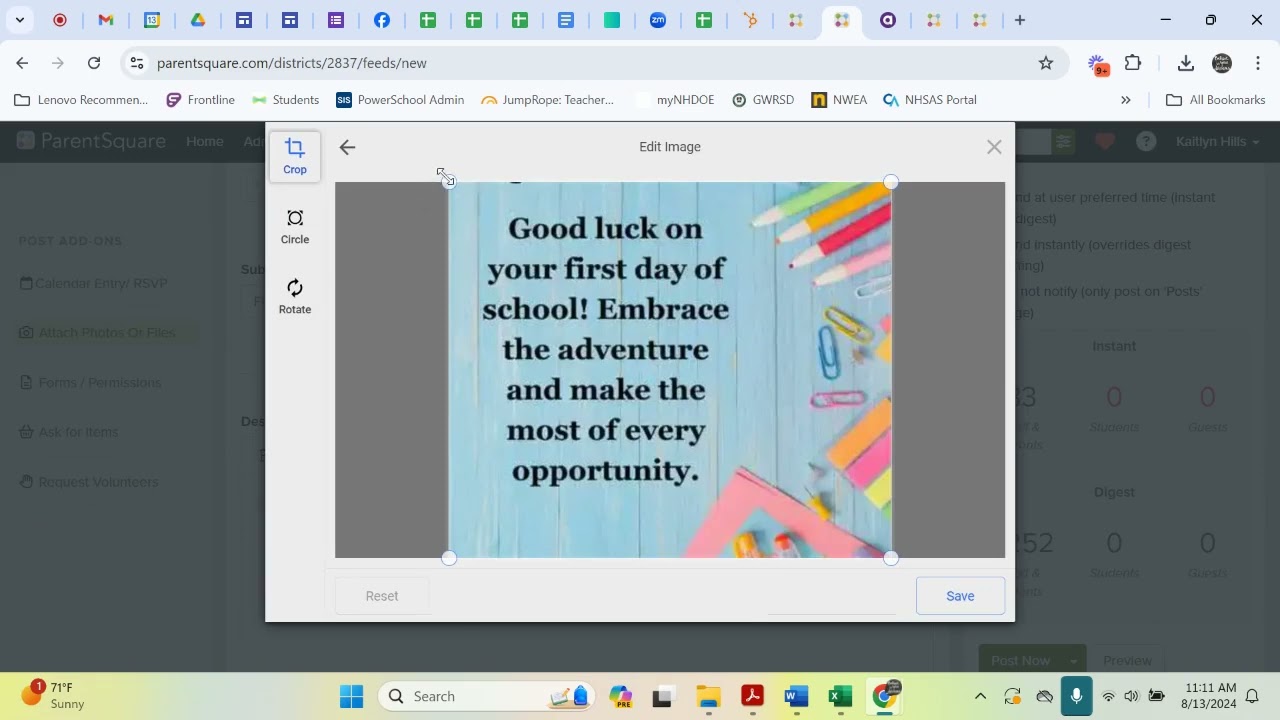This screenshot has height=720, width=1280.
Task: Switch to the Google Docs tab
Action: pyautogui.click(x=566, y=20)
